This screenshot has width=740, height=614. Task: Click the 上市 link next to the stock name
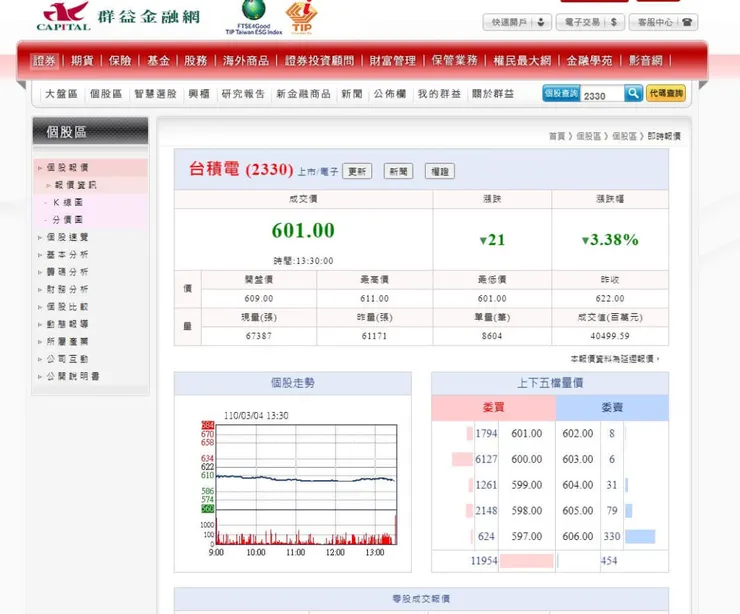click(306, 172)
